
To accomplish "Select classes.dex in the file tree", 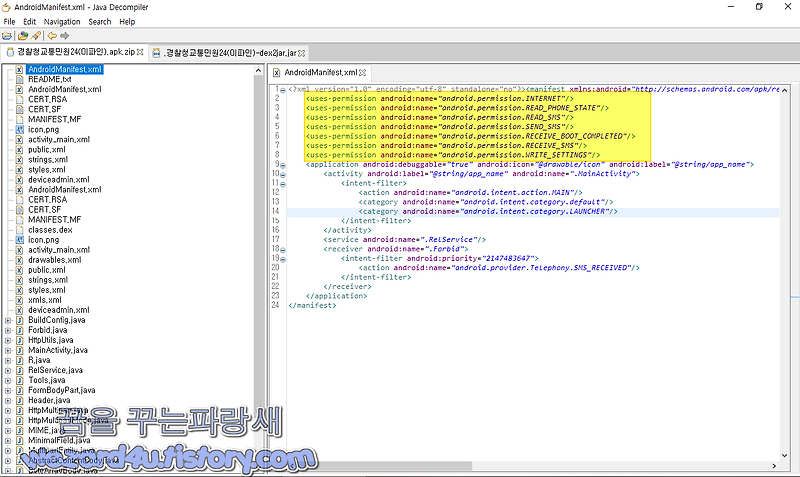I will point(50,230).
